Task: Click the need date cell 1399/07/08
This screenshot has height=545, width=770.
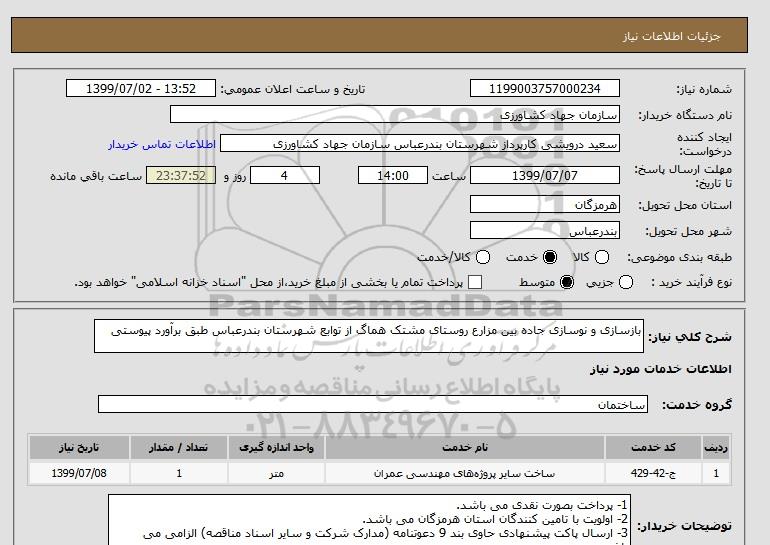Action: point(79,473)
